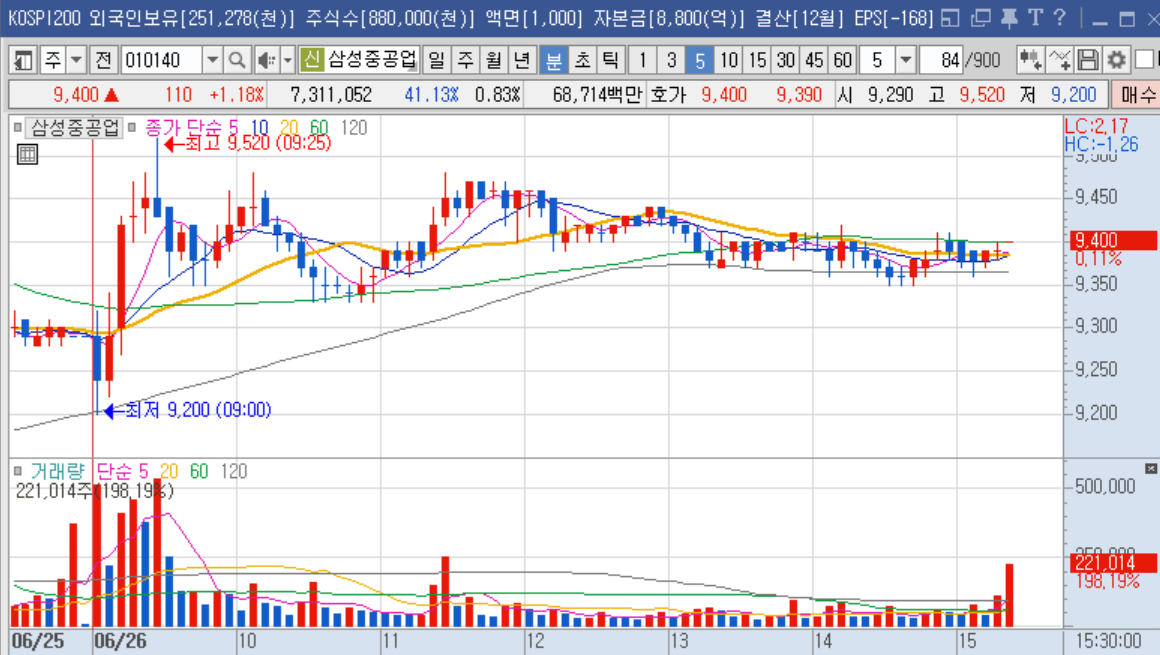
Task: Click the small square before 종가 단순 label
Action: 132,127
